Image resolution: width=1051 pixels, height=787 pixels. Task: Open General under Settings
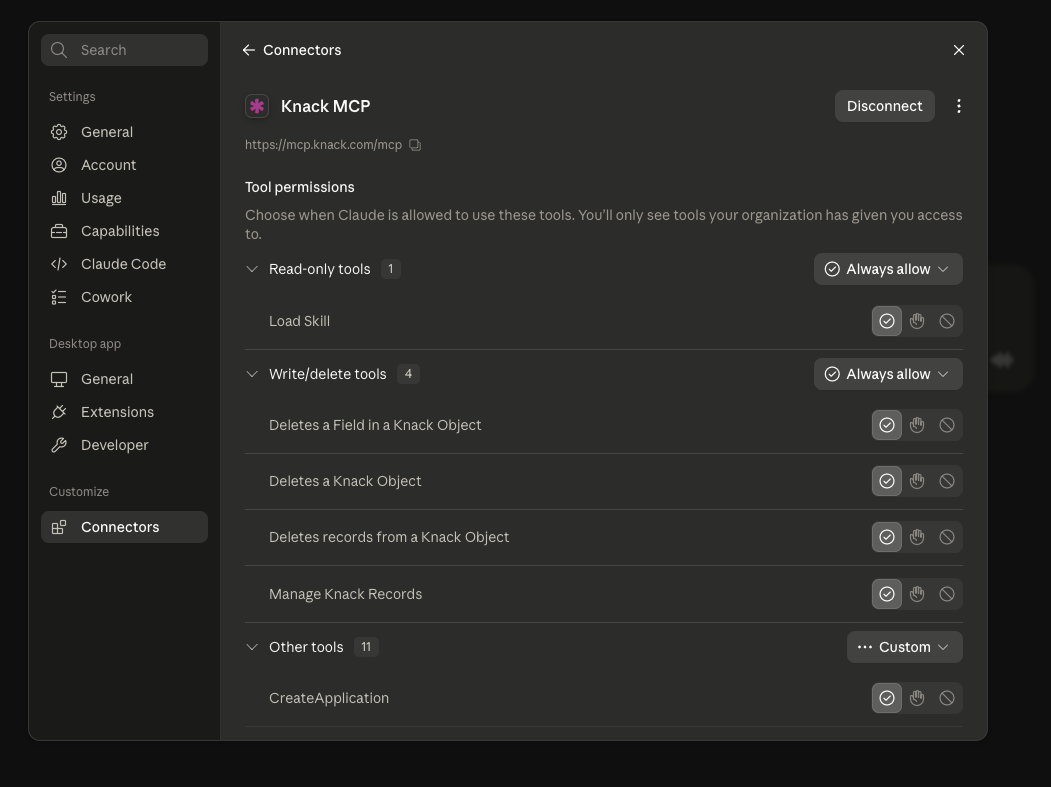[124, 132]
